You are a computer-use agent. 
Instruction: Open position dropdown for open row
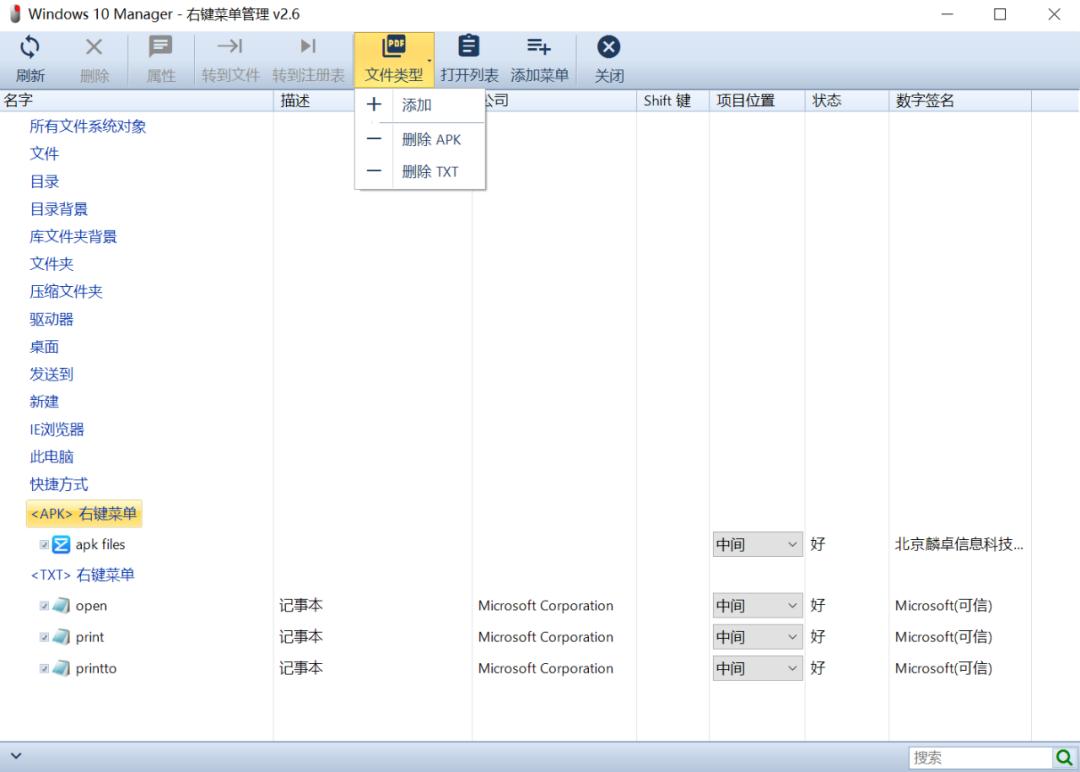click(x=758, y=606)
